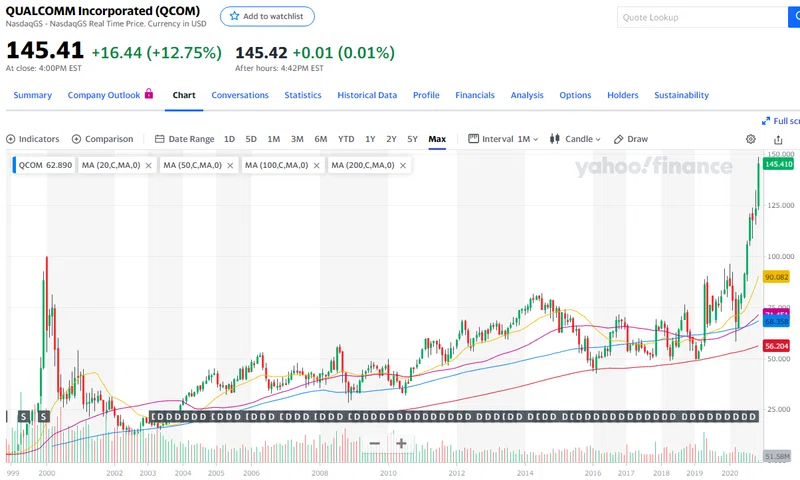Screen dimensions: 800x480
Task: Select the Max chart range
Action: pyautogui.click(x=437, y=139)
